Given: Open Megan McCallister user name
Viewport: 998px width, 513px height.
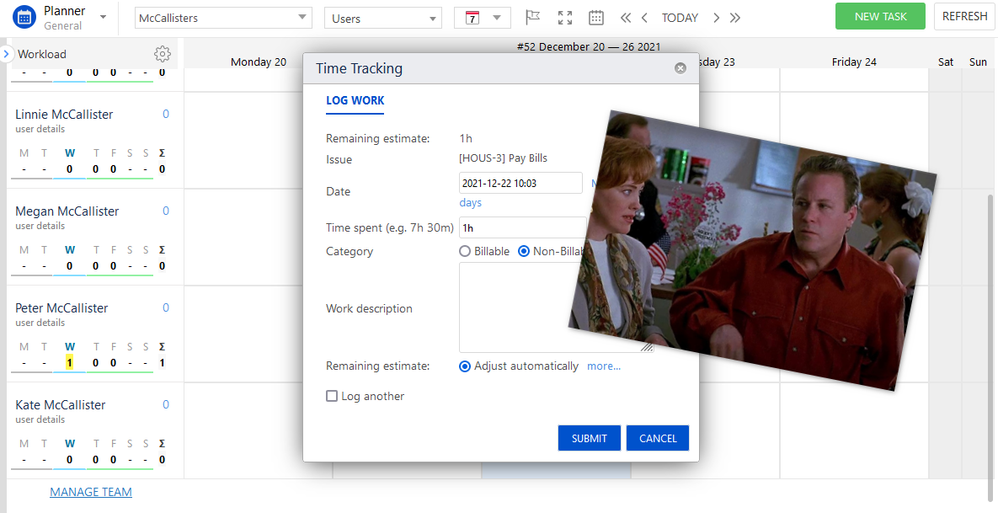Looking at the screenshot, I should 67,211.
